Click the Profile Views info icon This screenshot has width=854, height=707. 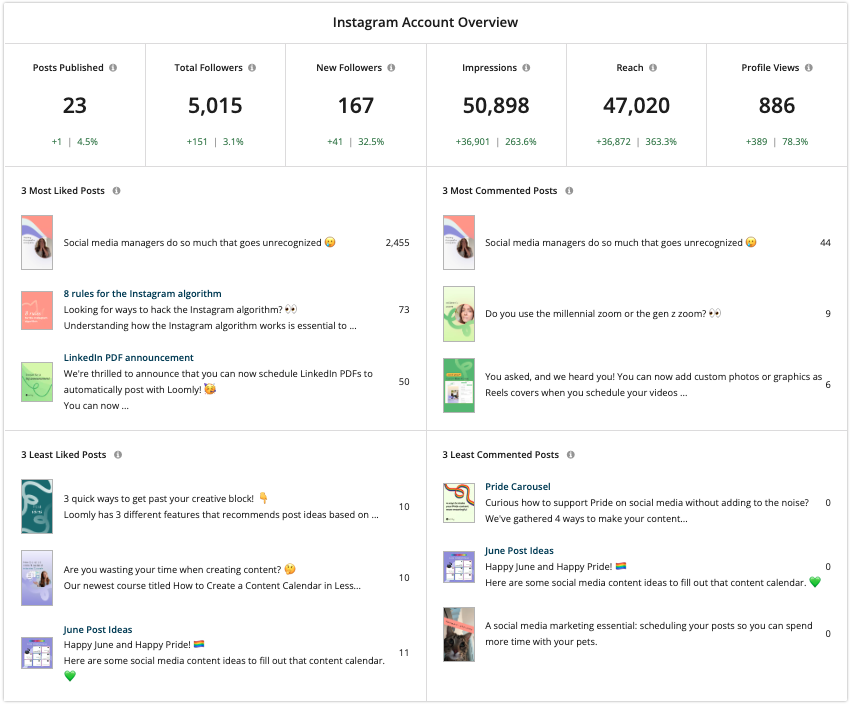coord(808,67)
